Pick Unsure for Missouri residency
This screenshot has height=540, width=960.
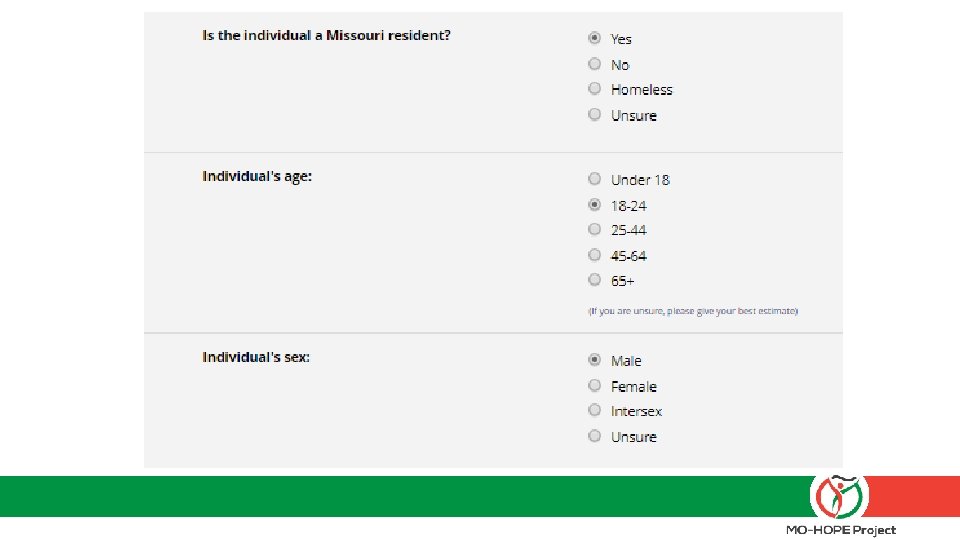pos(594,115)
